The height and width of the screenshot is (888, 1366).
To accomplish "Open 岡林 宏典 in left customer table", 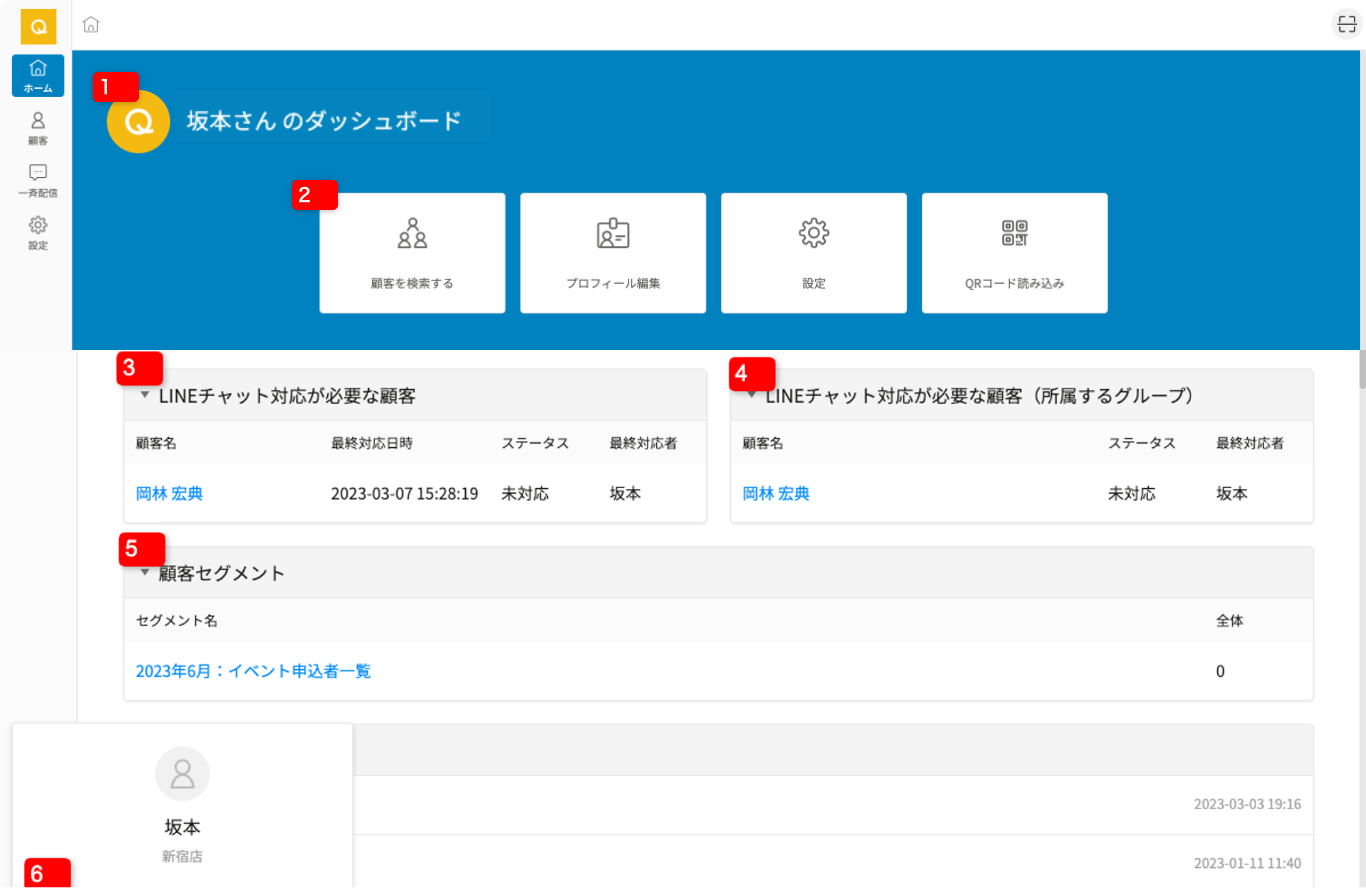I will pyautogui.click(x=169, y=493).
